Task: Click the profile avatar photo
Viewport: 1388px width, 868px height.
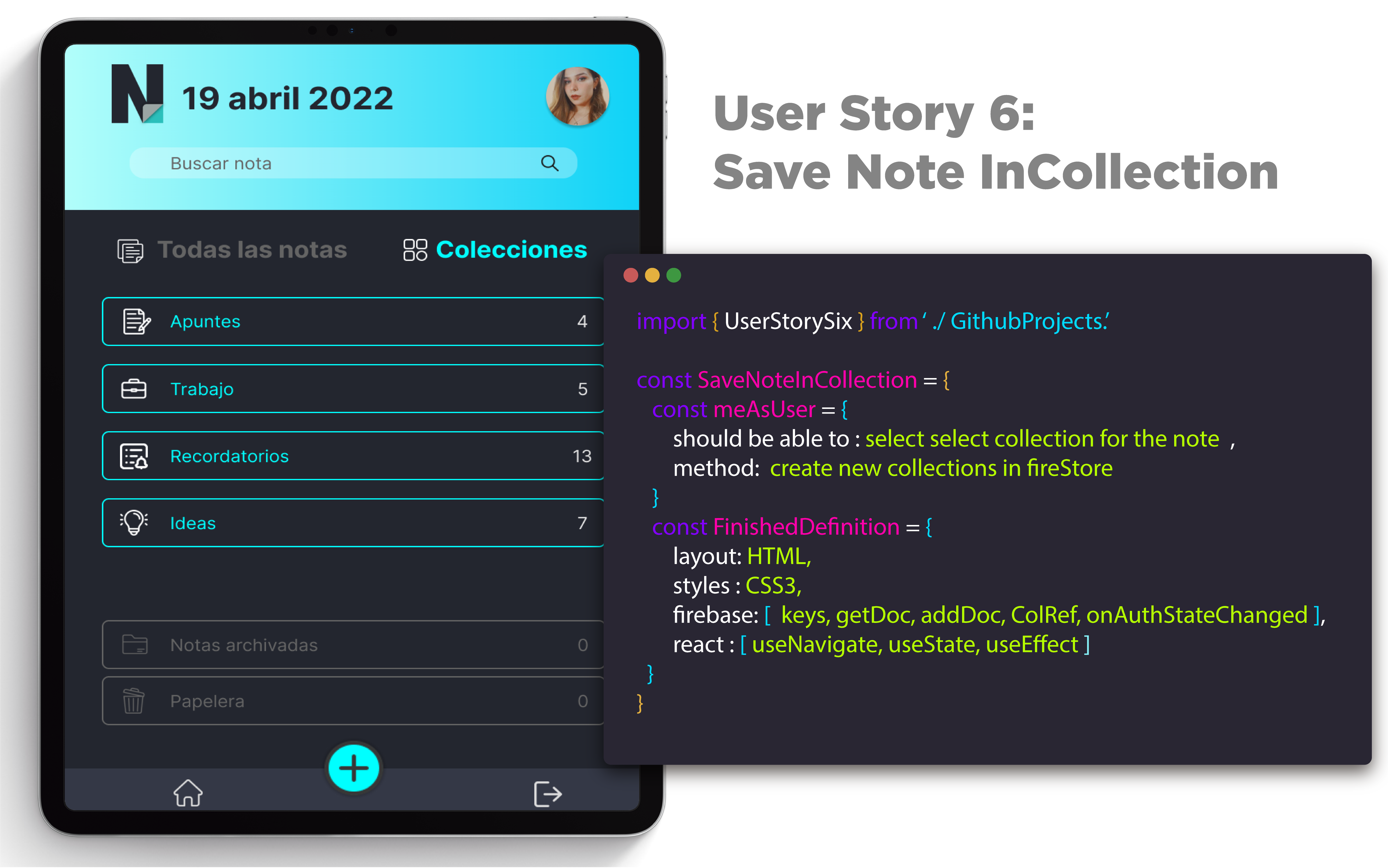Action: 577,96
